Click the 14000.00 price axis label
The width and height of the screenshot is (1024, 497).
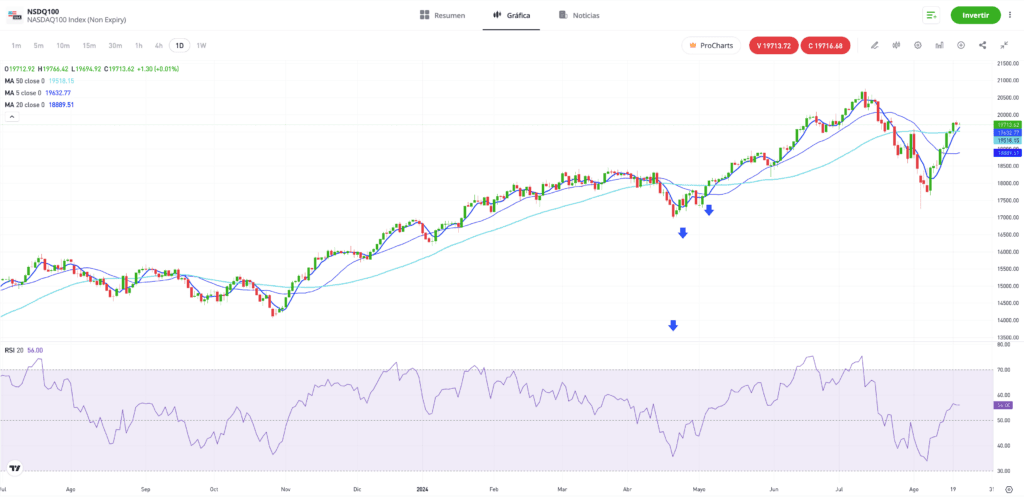pyautogui.click(x=1008, y=320)
